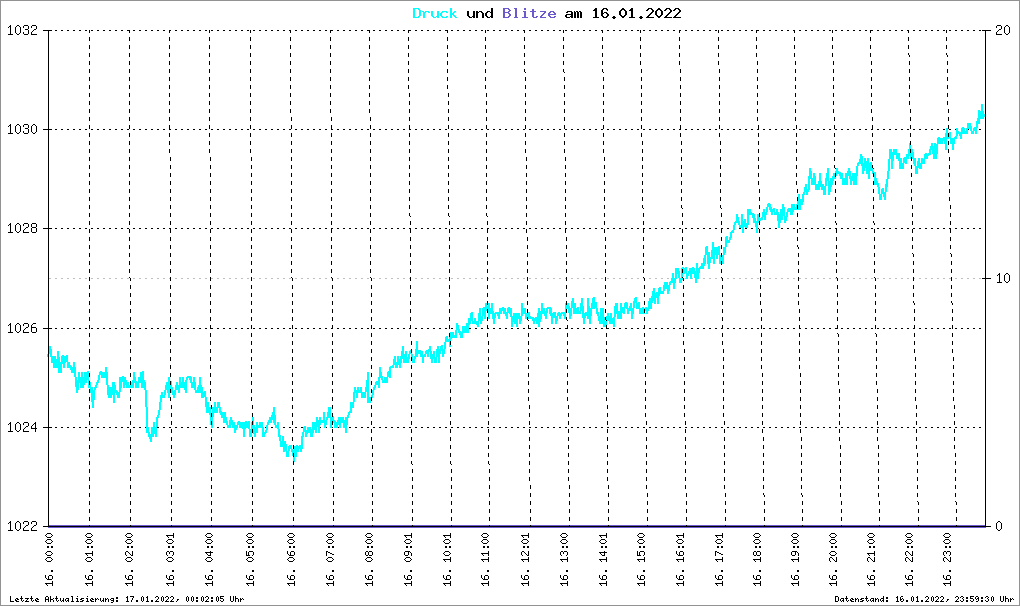Click the '16. 10:01' time label
The width and height of the screenshot is (1020, 606).
click(448, 559)
